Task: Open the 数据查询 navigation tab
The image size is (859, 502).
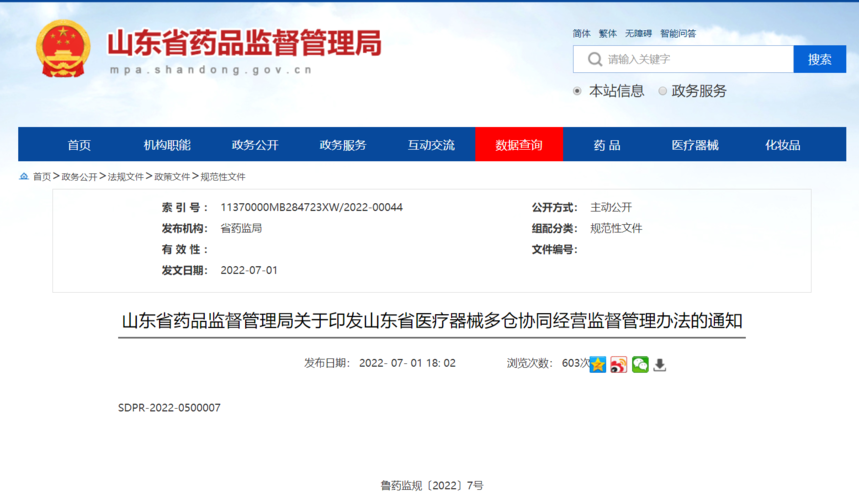Action: pos(519,145)
